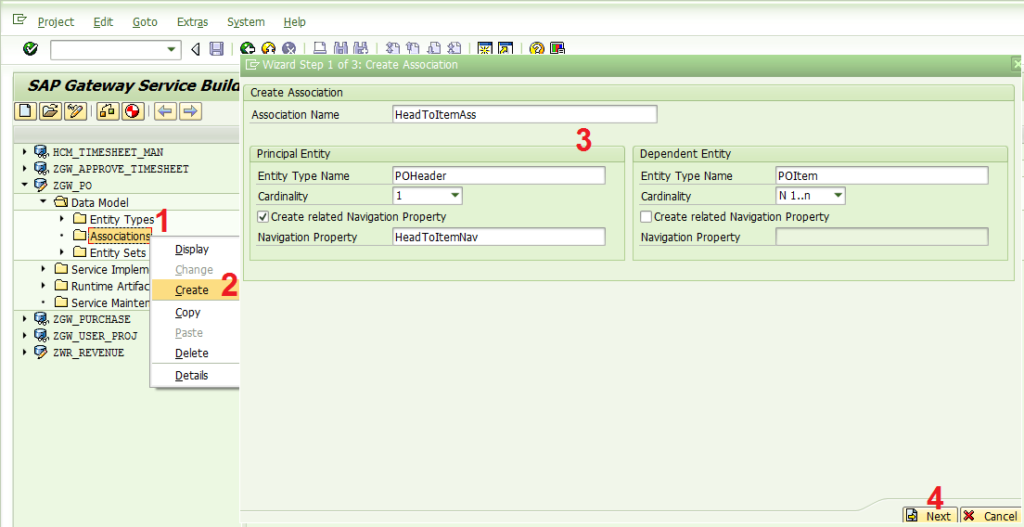The height and width of the screenshot is (527, 1024).
Task: Click the yellow Help question mark icon
Action: [x=536, y=49]
